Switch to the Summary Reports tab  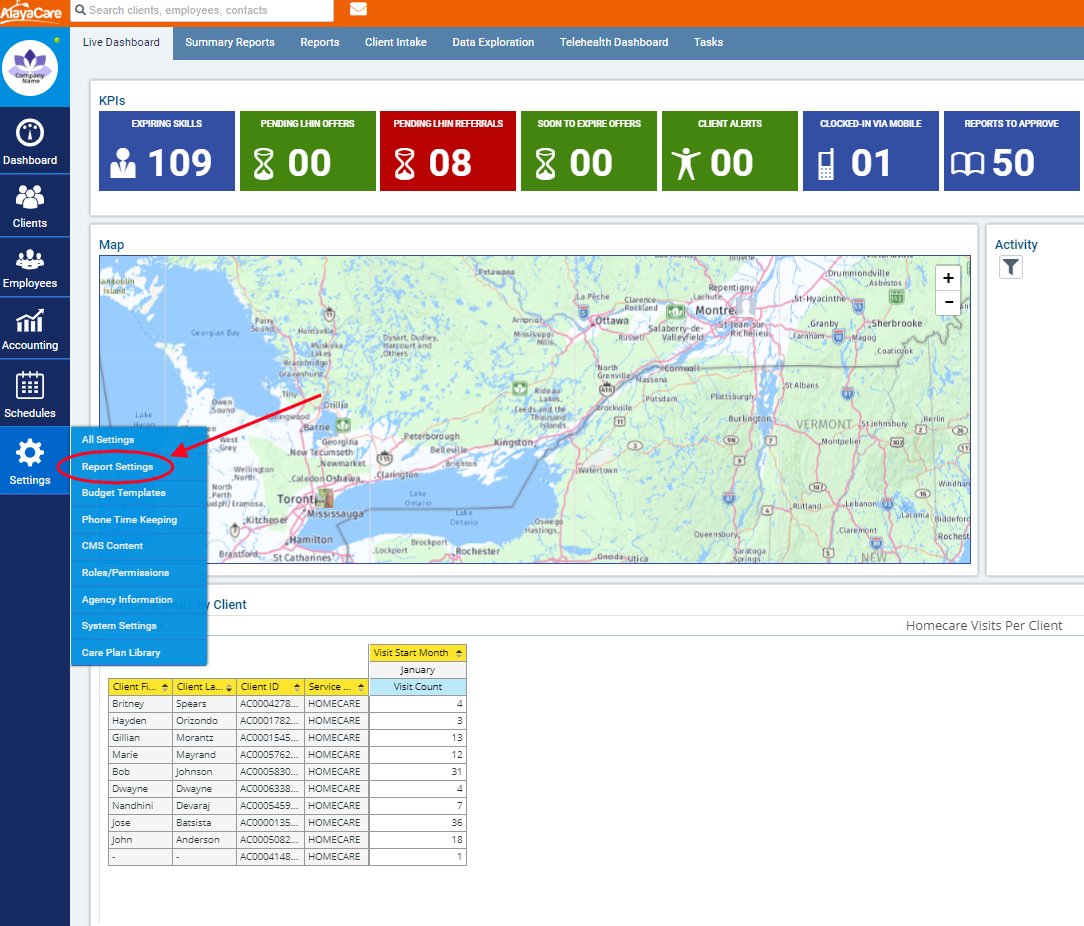pyautogui.click(x=229, y=42)
